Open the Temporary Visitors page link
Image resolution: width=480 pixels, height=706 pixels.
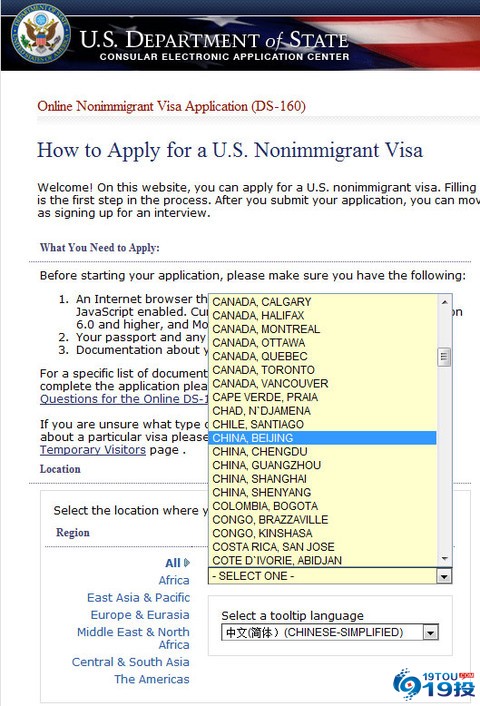click(x=93, y=450)
